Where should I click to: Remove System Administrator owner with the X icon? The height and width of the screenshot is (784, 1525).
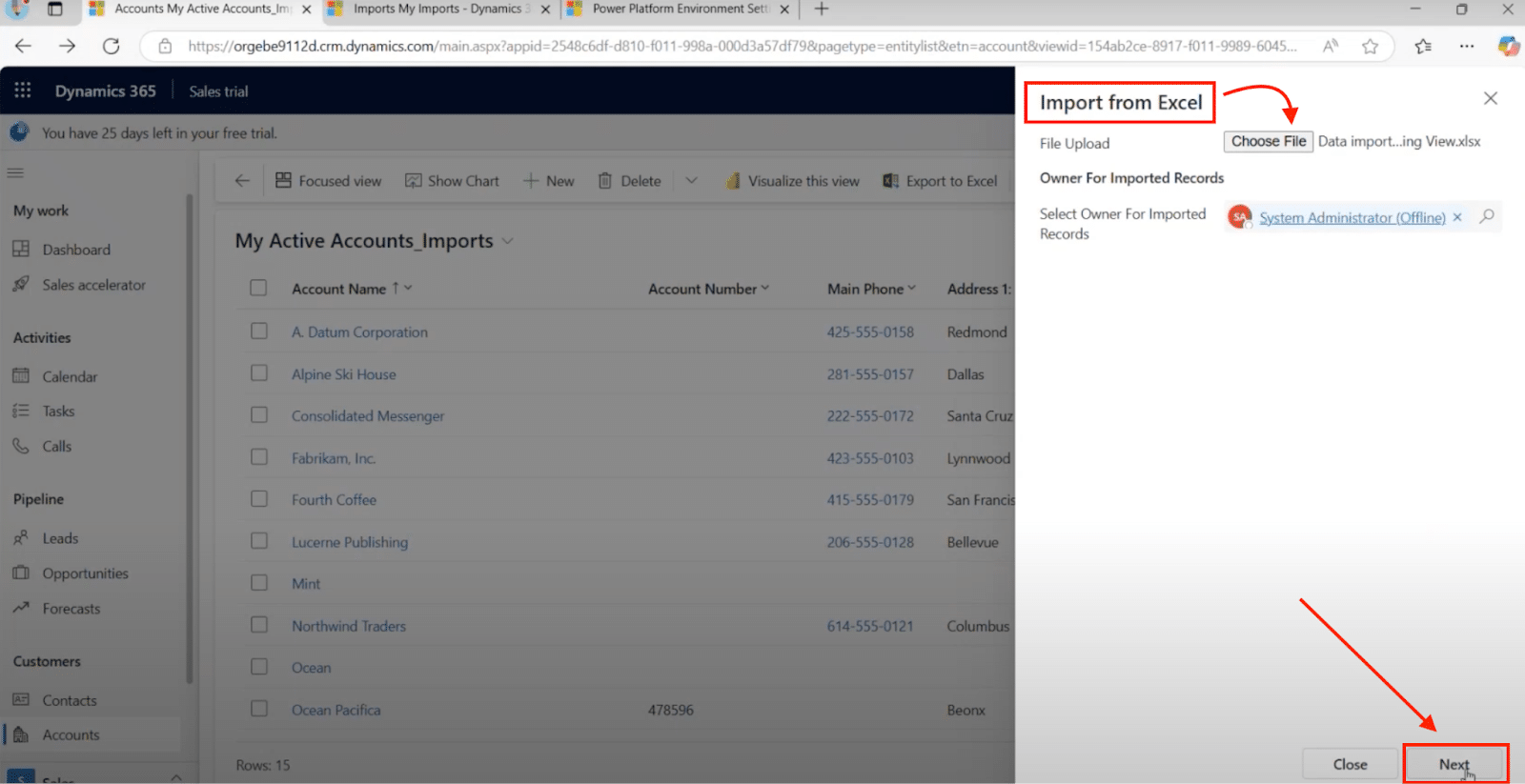click(x=1457, y=217)
